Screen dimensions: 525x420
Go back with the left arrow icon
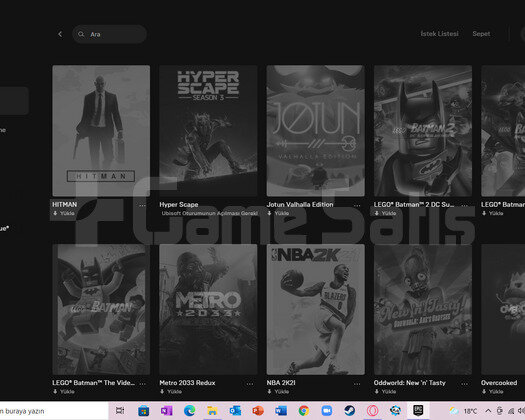coord(60,34)
